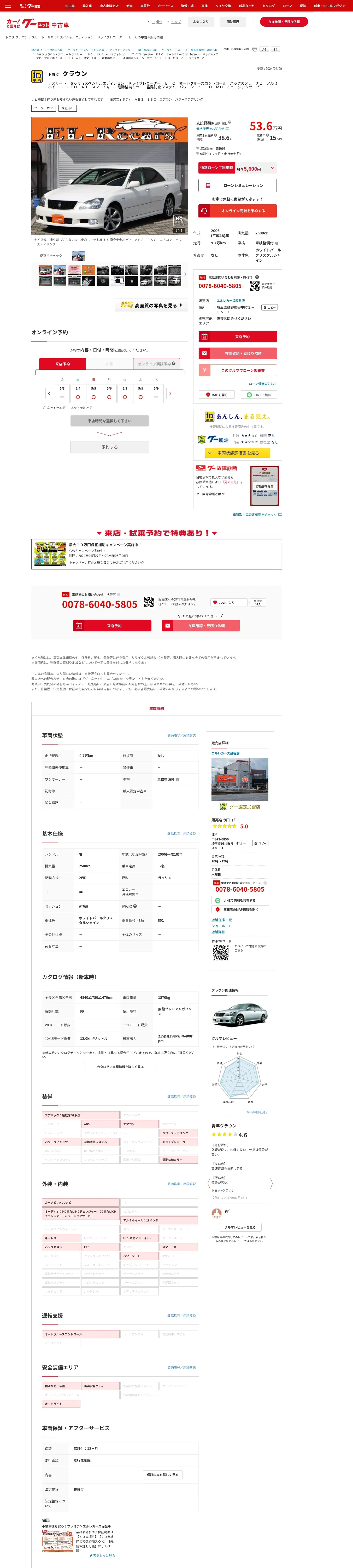Click the printer icon
The image size is (353, 1568).
[254, 49]
